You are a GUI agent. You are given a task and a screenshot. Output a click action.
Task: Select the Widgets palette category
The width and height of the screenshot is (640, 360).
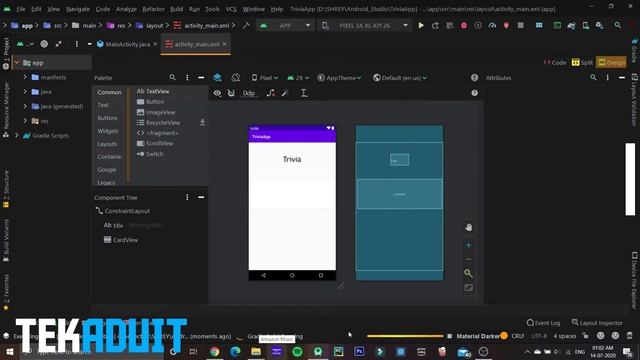pyautogui.click(x=108, y=131)
